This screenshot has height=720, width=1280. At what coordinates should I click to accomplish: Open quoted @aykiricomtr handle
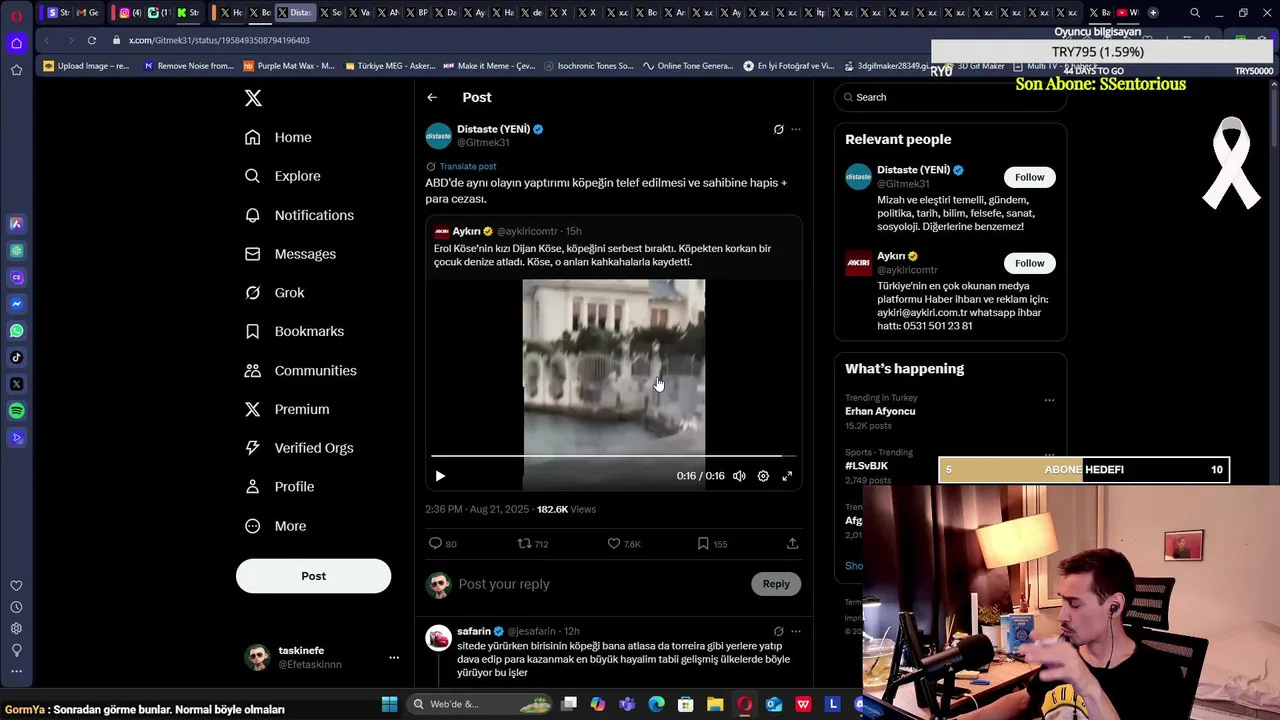point(527,231)
